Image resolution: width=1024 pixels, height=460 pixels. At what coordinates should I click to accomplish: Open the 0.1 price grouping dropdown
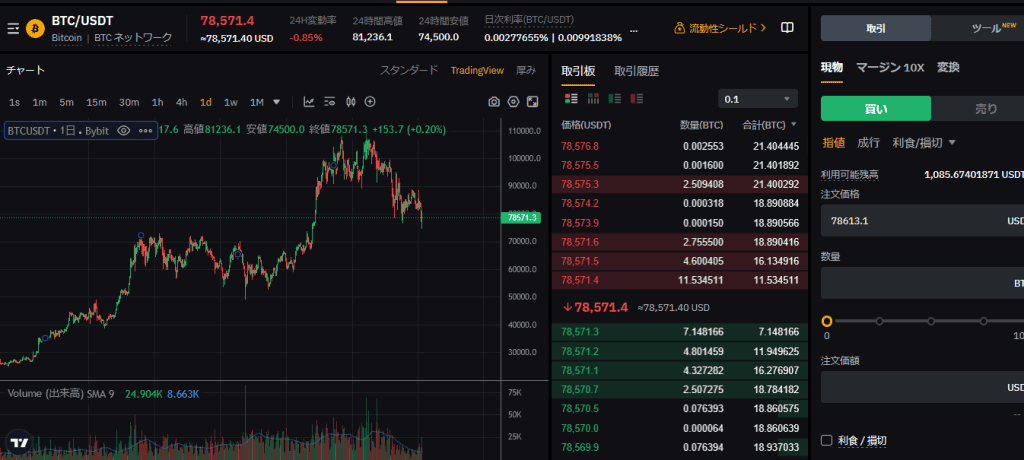[758, 99]
